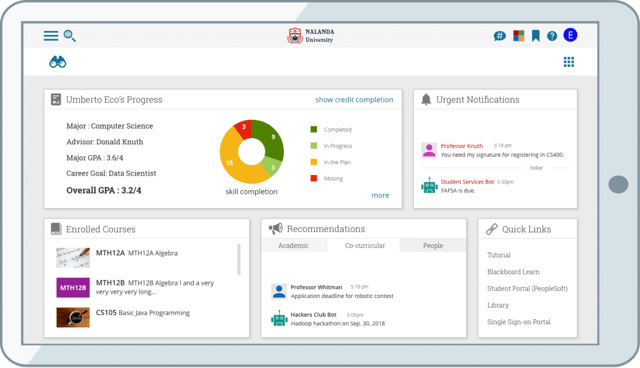Click the Completed green legend swatch
The image size is (640, 368).
pos(313,129)
